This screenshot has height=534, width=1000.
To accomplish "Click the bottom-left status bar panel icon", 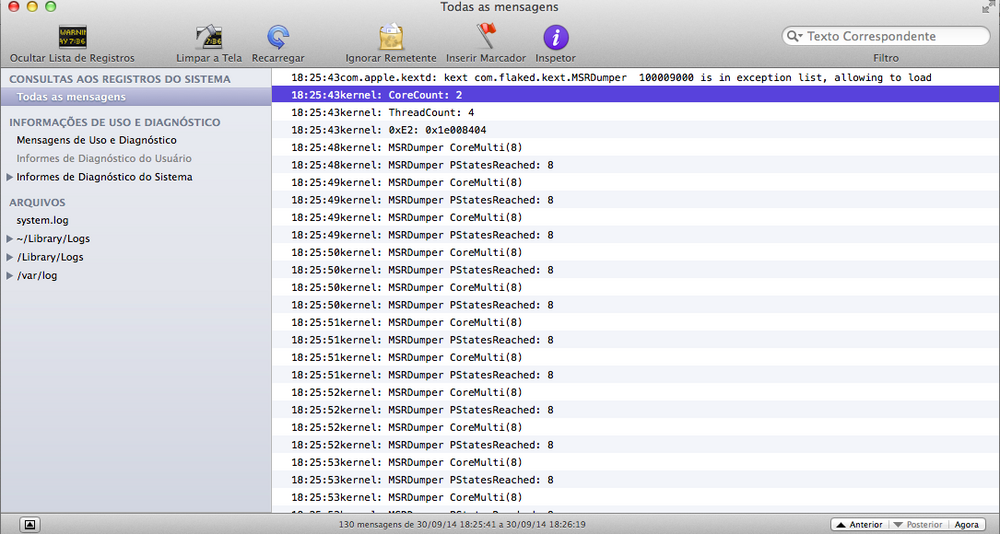I will click(30, 524).
